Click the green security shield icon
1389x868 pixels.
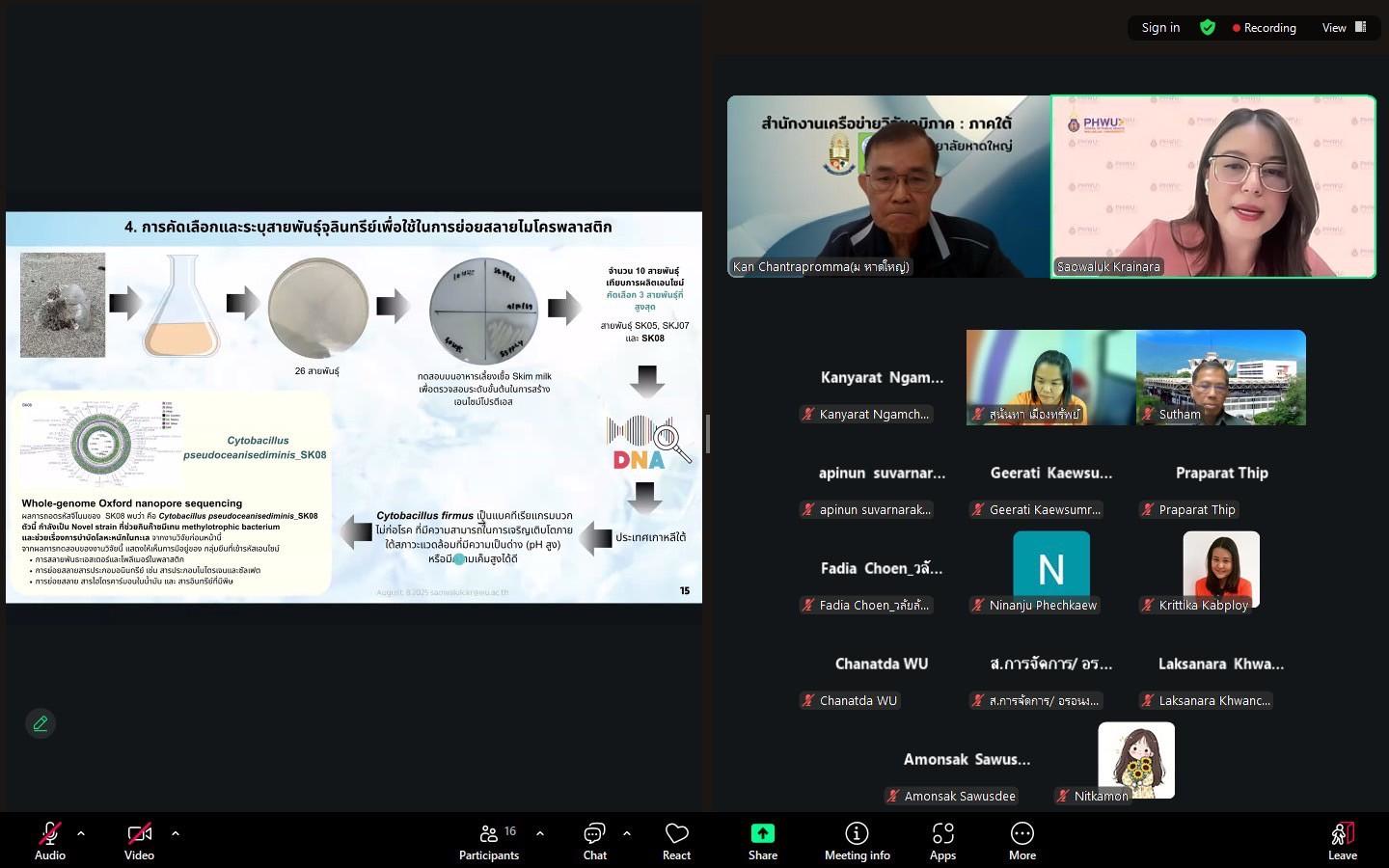[x=1207, y=28]
